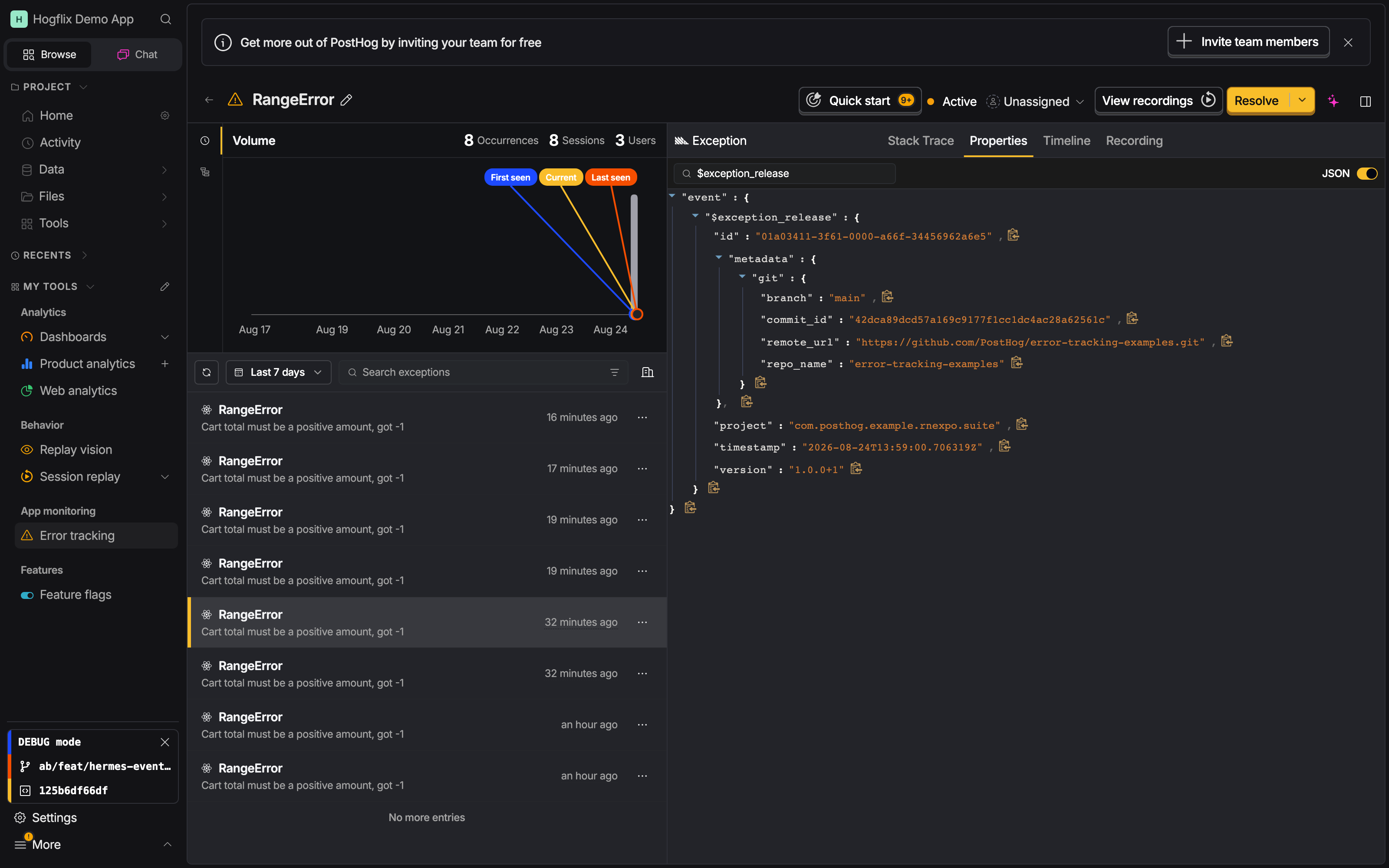Turn off the JSON toggle
This screenshot has height=868, width=1389.
tap(1366, 173)
